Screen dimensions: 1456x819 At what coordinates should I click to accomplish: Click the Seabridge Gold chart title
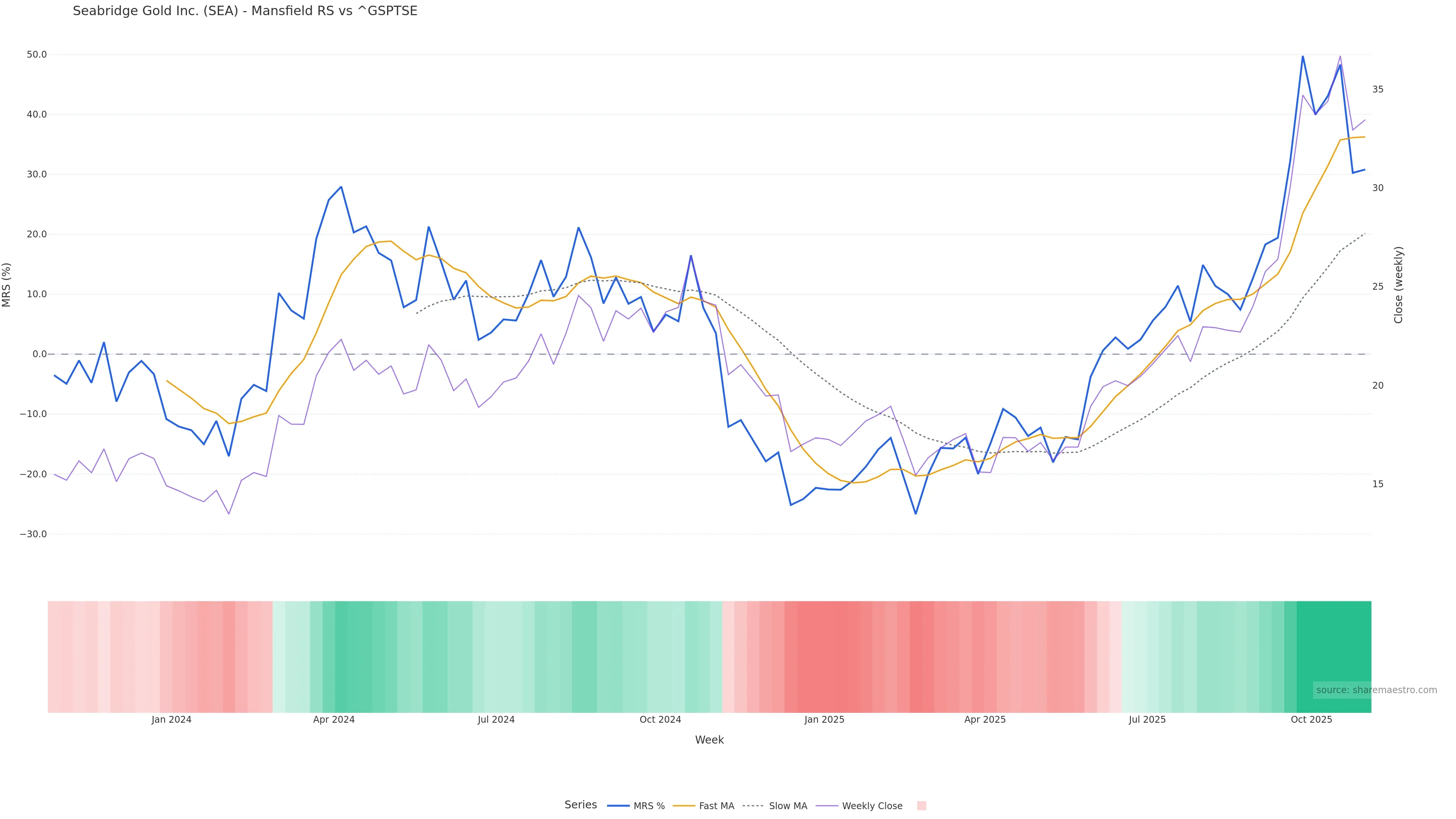(x=245, y=11)
